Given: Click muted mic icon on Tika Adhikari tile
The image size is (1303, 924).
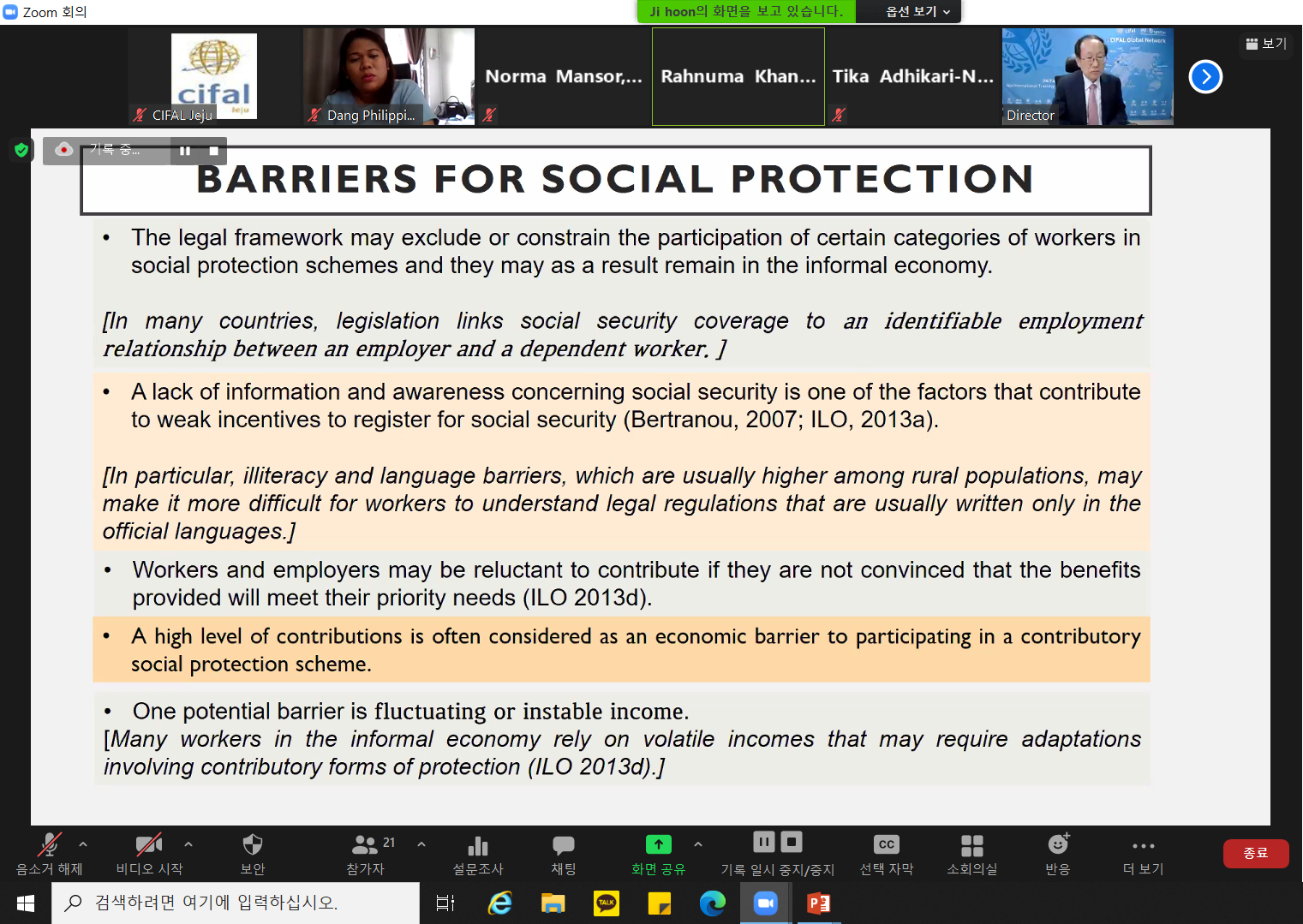Looking at the screenshot, I should click(839, 115).
